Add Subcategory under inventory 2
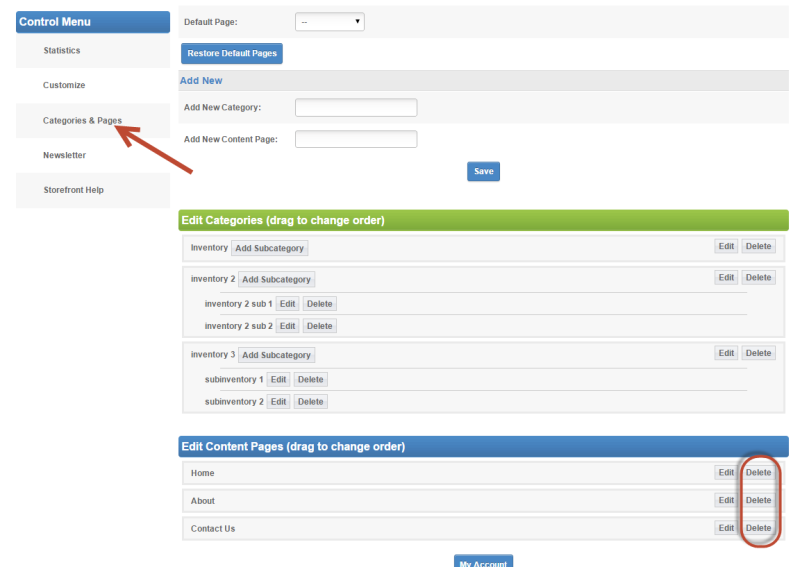The width and height of the screenshot is (800, 567). coord(277,280)
